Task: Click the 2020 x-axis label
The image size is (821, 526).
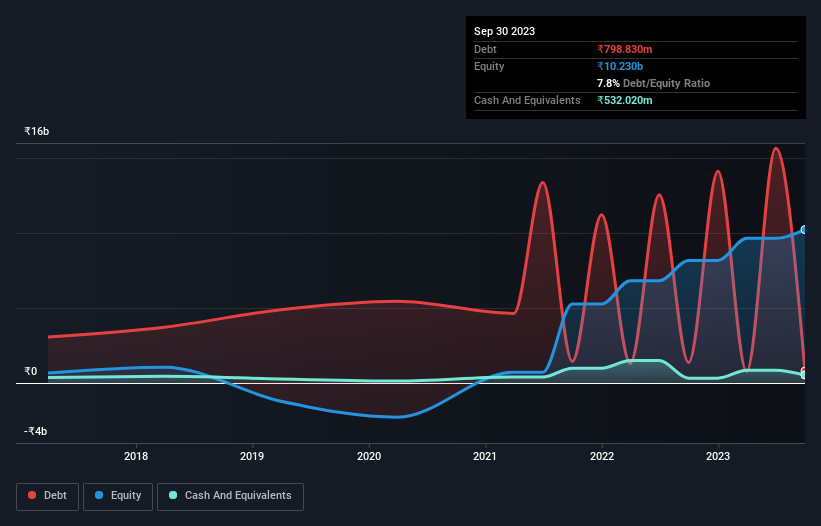Action: tap(369, 456)
